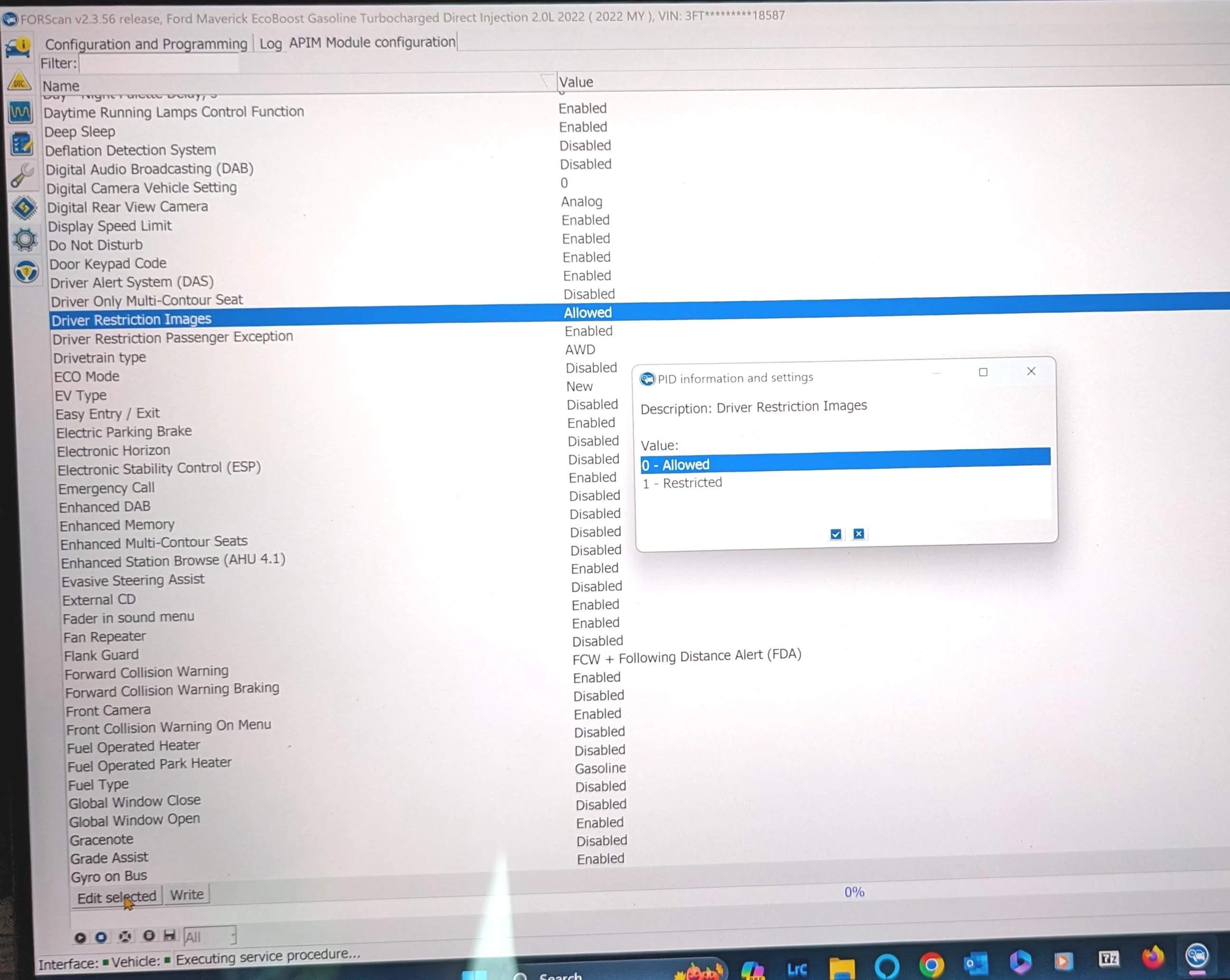Click the round icon left of save

click(x=148, y=935)
